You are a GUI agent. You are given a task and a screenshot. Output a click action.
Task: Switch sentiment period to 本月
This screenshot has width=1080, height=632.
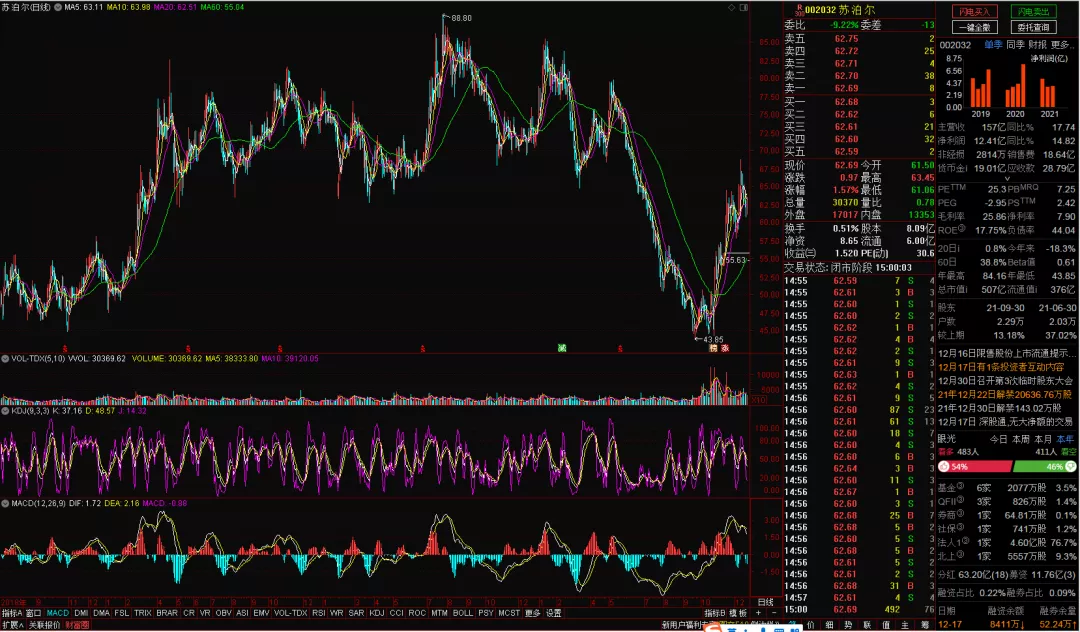(1043, 438)
